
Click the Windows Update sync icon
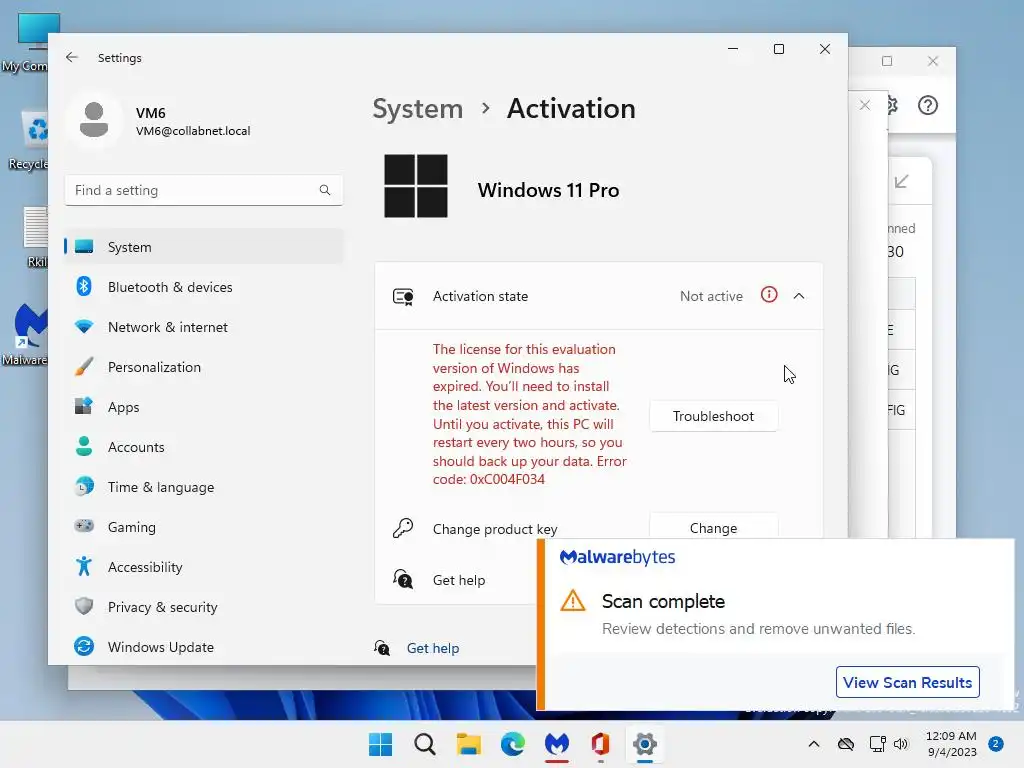pos(84,647)
